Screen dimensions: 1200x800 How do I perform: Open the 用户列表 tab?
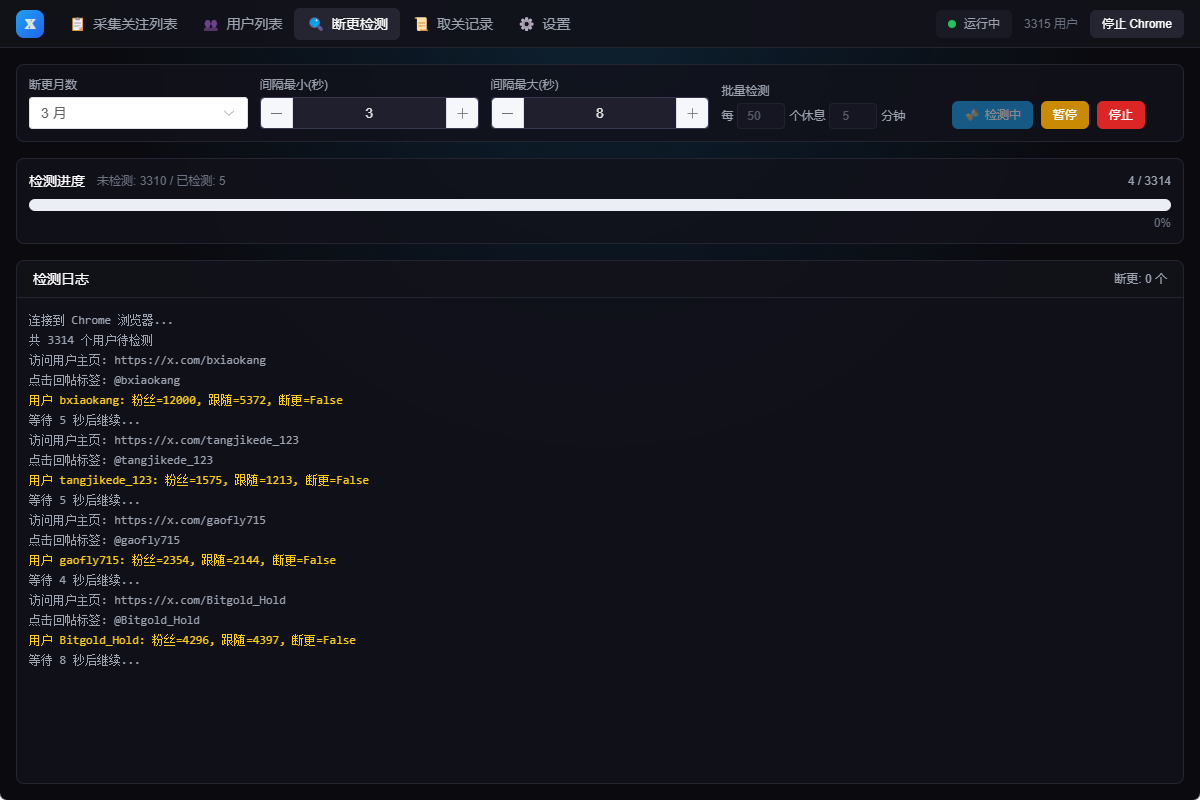(x=254, y=24)
